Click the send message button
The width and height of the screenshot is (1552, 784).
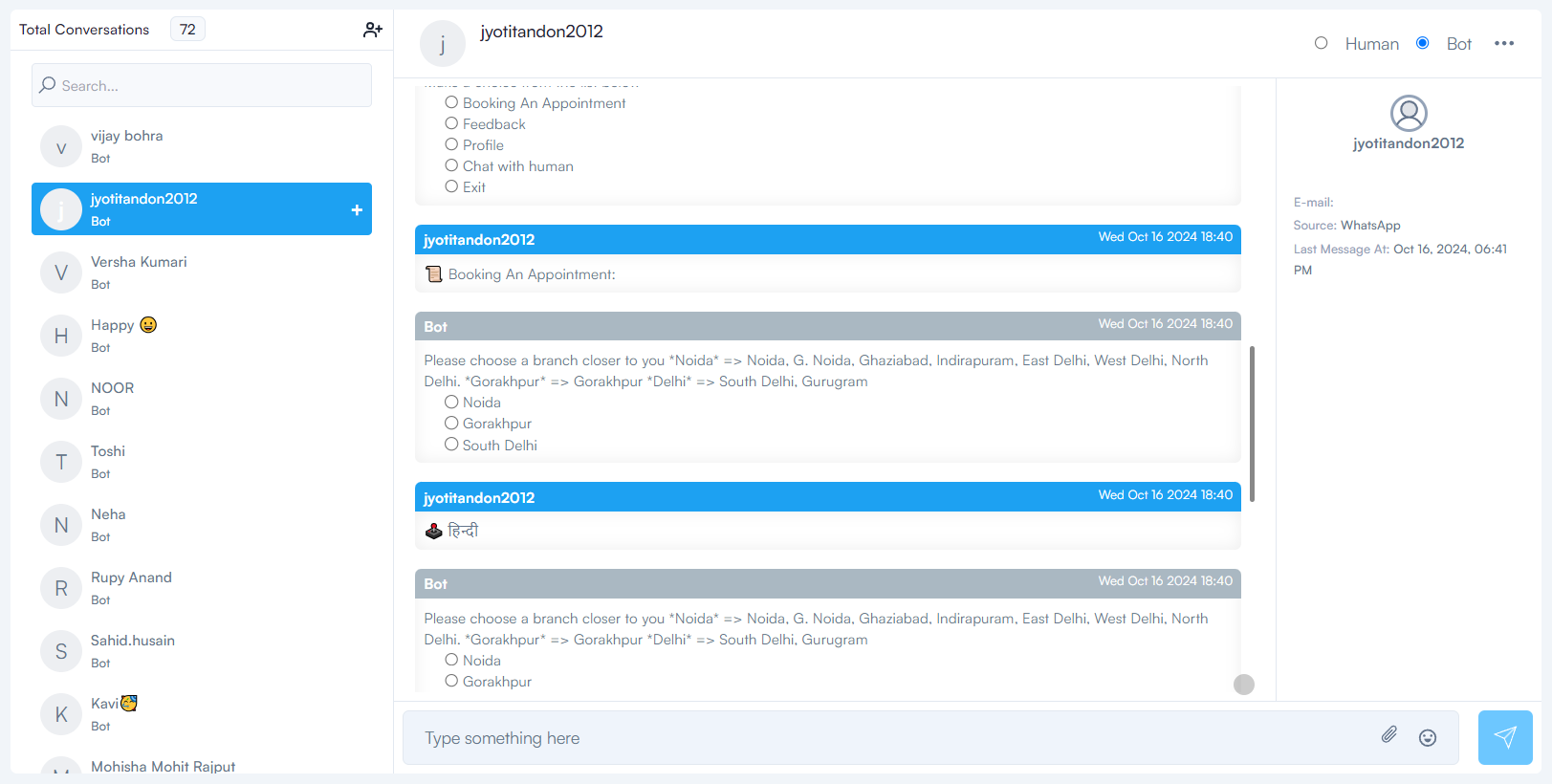(1505, 737)
